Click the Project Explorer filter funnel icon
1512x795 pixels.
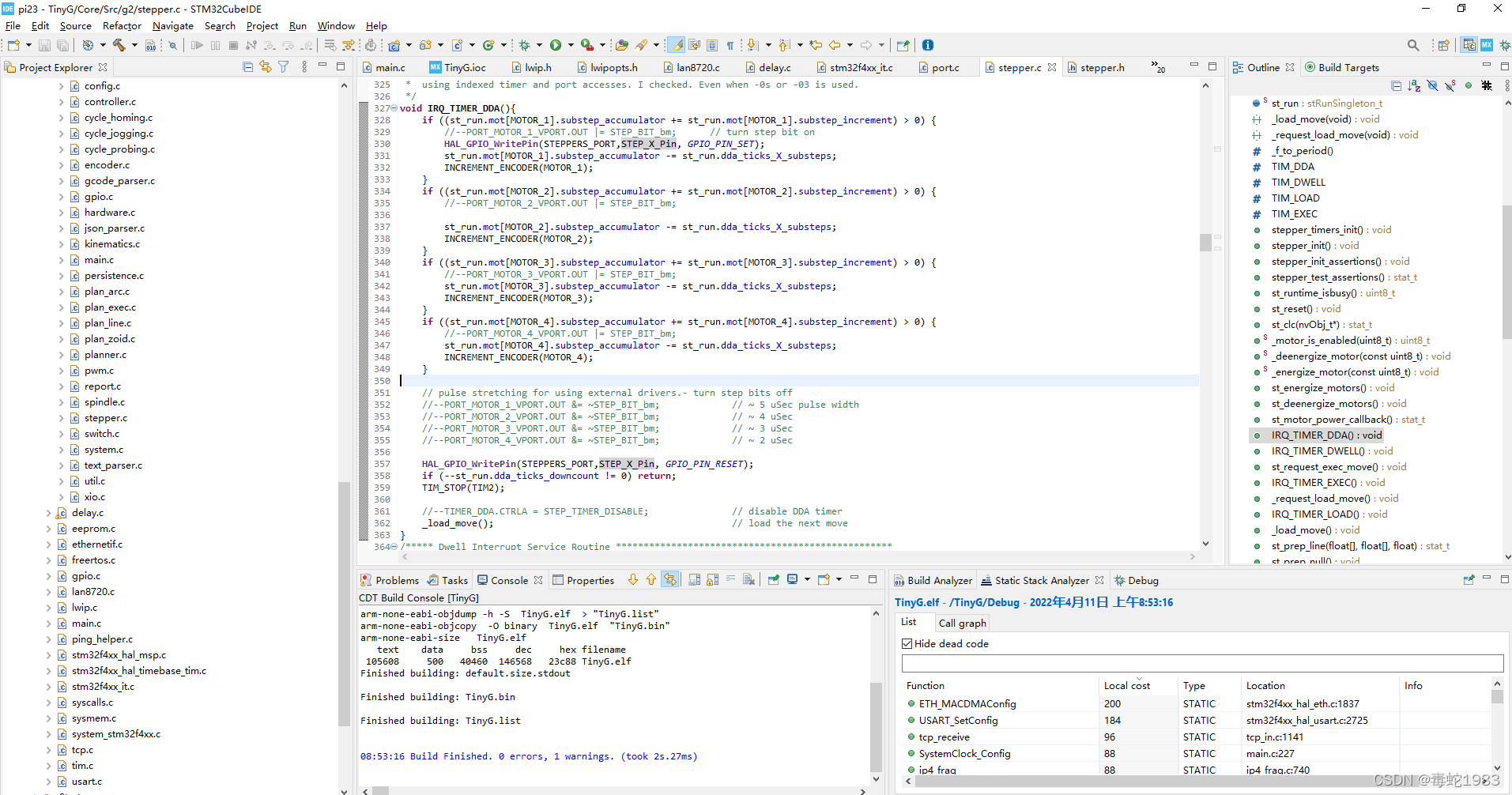click(284, 67)
